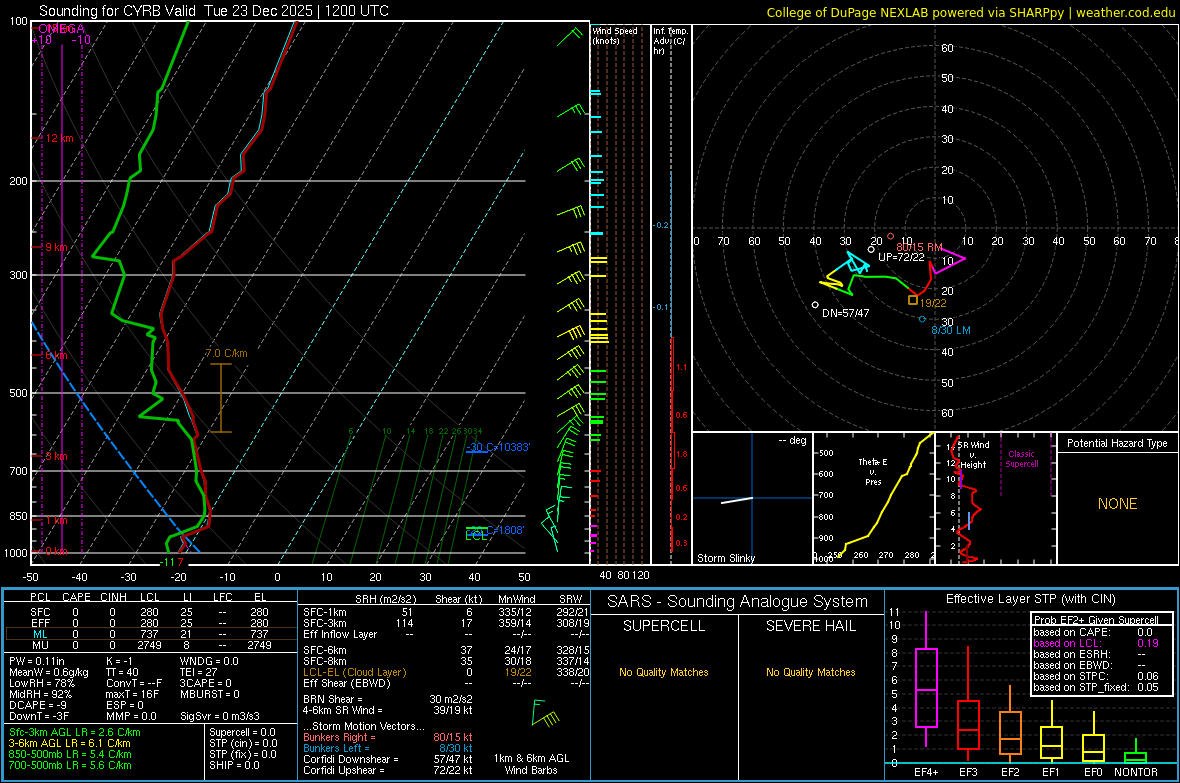Select Sfc-3km AGL LR = 2.6 C/km
Screen dimensions: 1180x783
75,732
